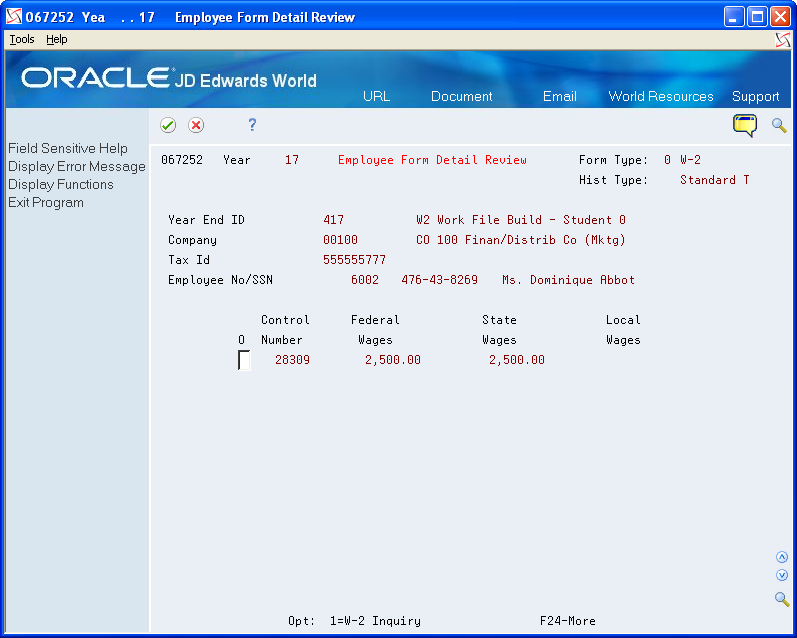The image size is (797, 638).
Task: Select Exit Program in the sidebar
Action: click(46, 202)
